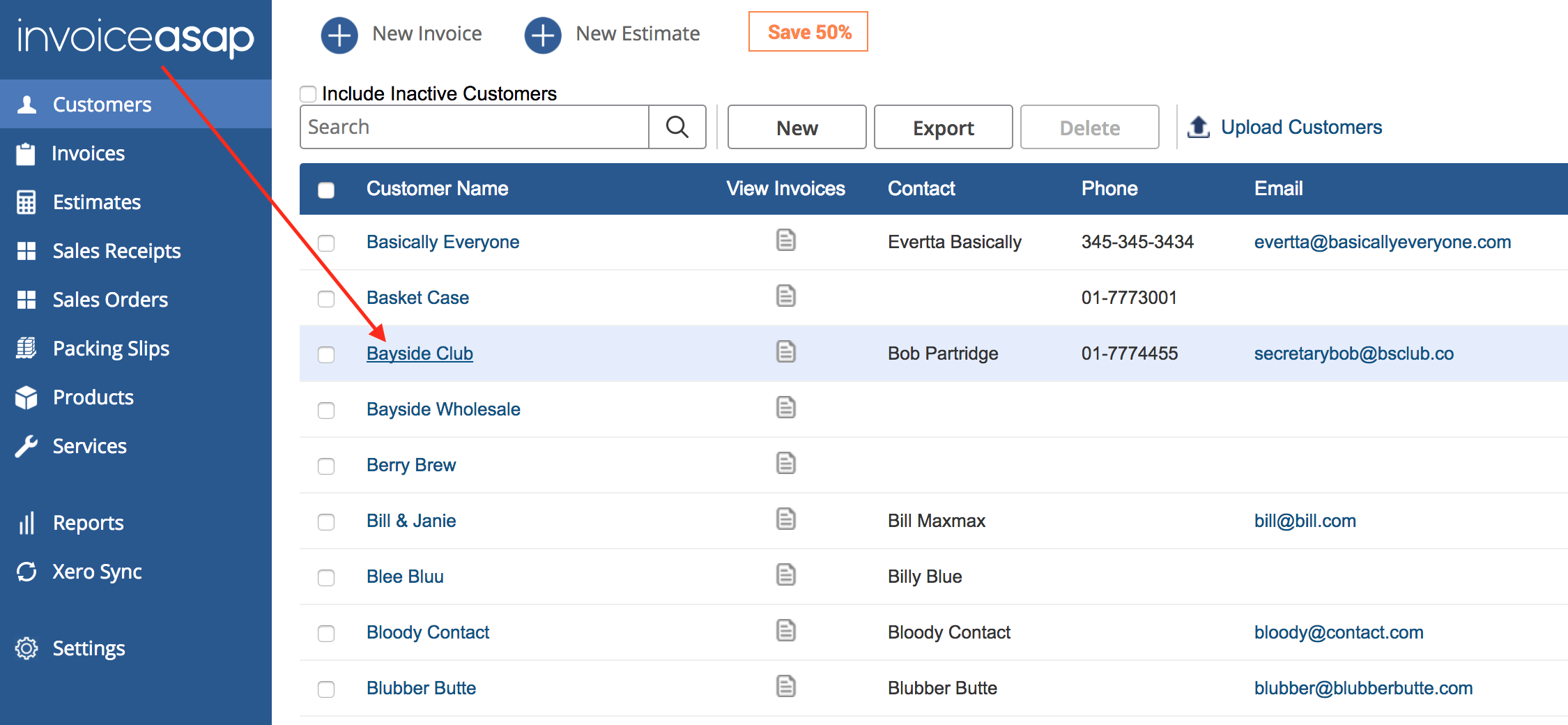Screen dimensions: 1568x725
Task: Toggle Include Inactive Customers checkbox
Action: 308,93
